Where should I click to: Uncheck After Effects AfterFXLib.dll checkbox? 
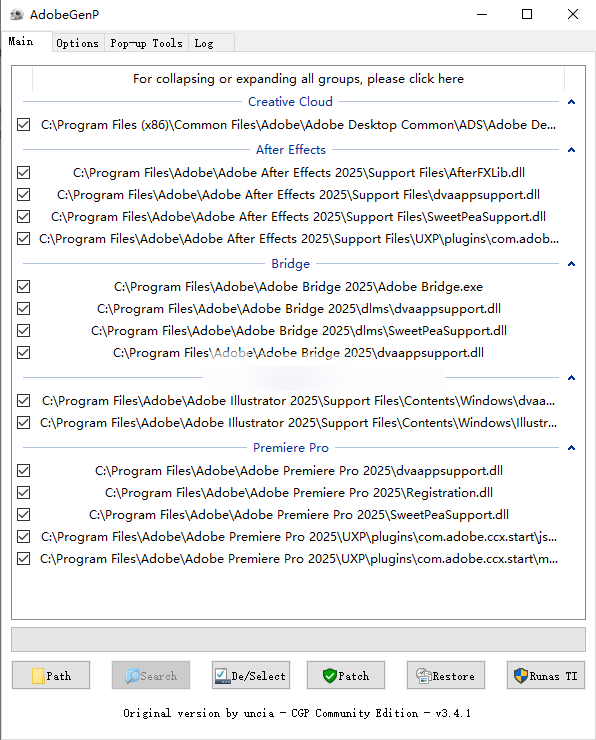(x=24, y=173)
